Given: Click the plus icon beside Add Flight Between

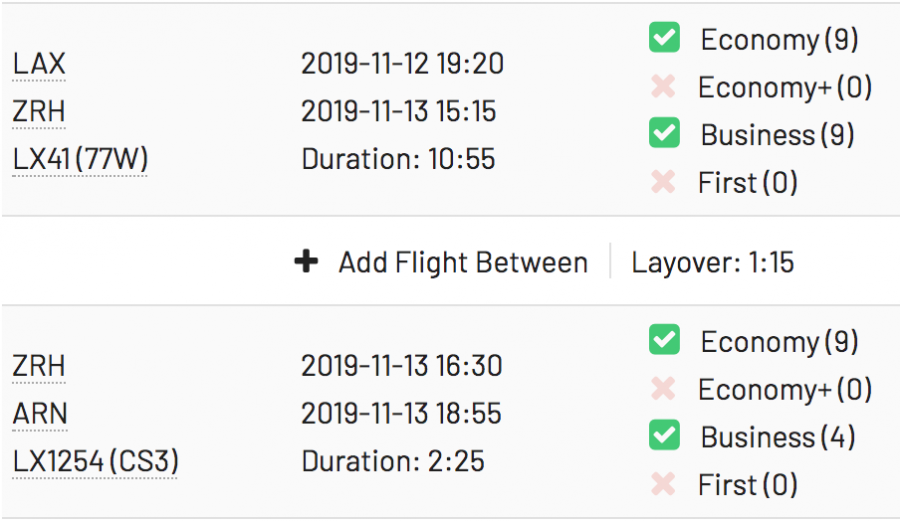Looking at the screenshot, I should [306, 262].
